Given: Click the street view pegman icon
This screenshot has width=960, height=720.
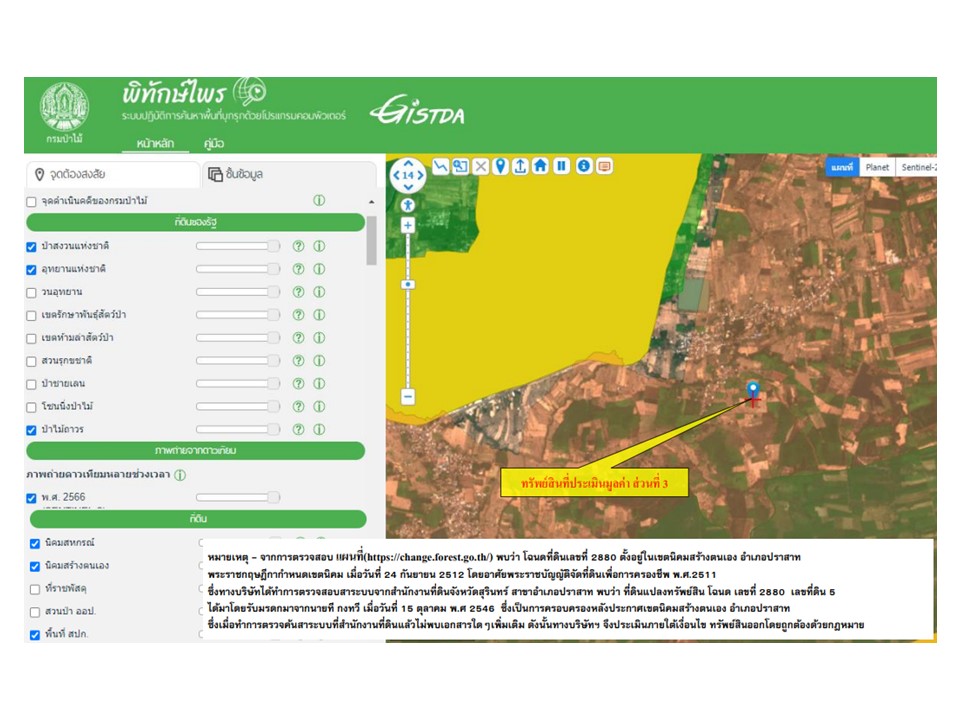Looking at the screenshot, I should click(408, 205).
